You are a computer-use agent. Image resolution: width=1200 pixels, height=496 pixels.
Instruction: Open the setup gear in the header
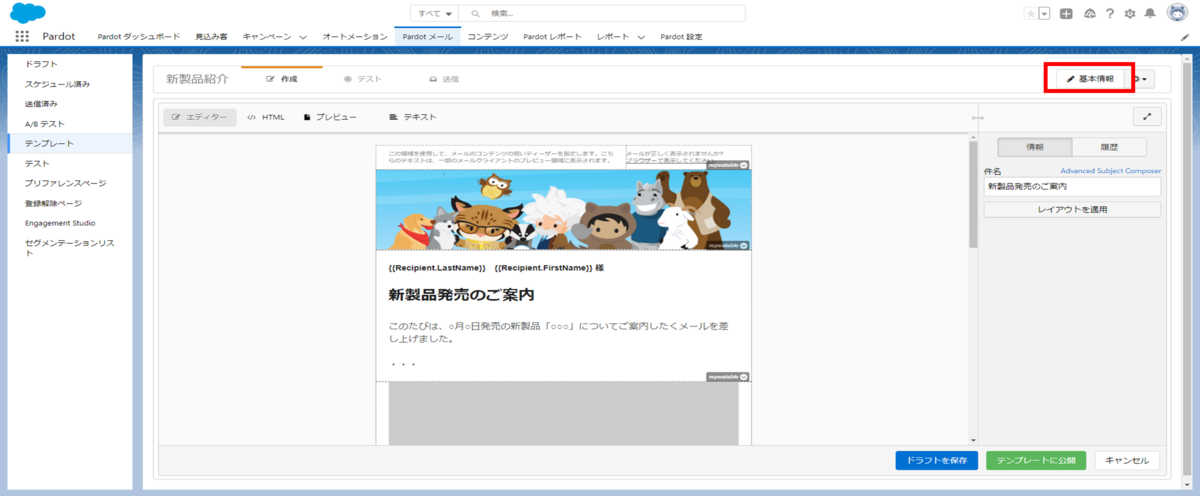1129,14
